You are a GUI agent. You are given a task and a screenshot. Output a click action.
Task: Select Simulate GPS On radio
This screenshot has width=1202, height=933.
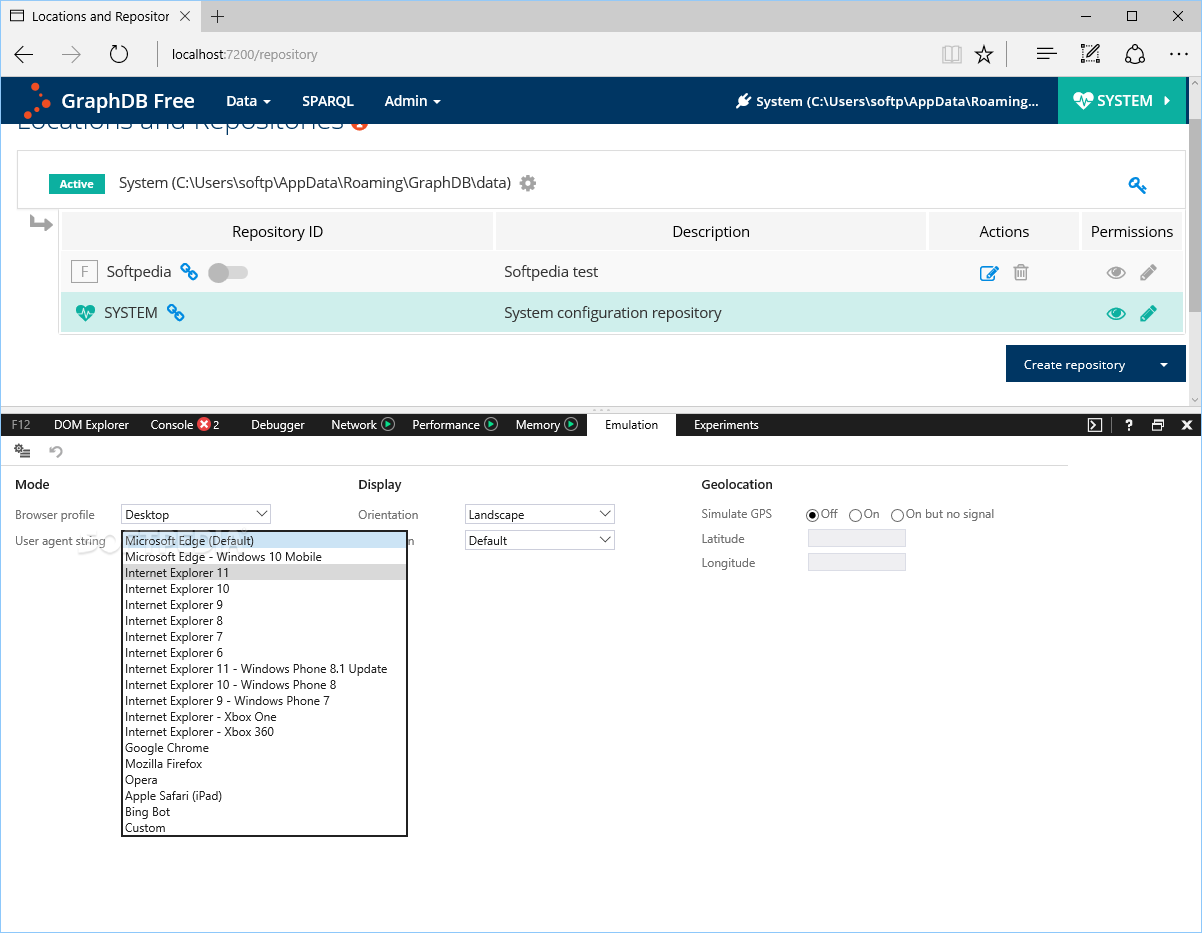(855, 515)
